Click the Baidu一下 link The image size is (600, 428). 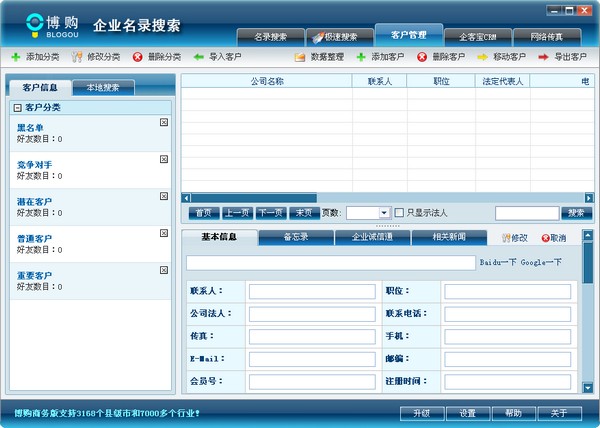point(498,262)
